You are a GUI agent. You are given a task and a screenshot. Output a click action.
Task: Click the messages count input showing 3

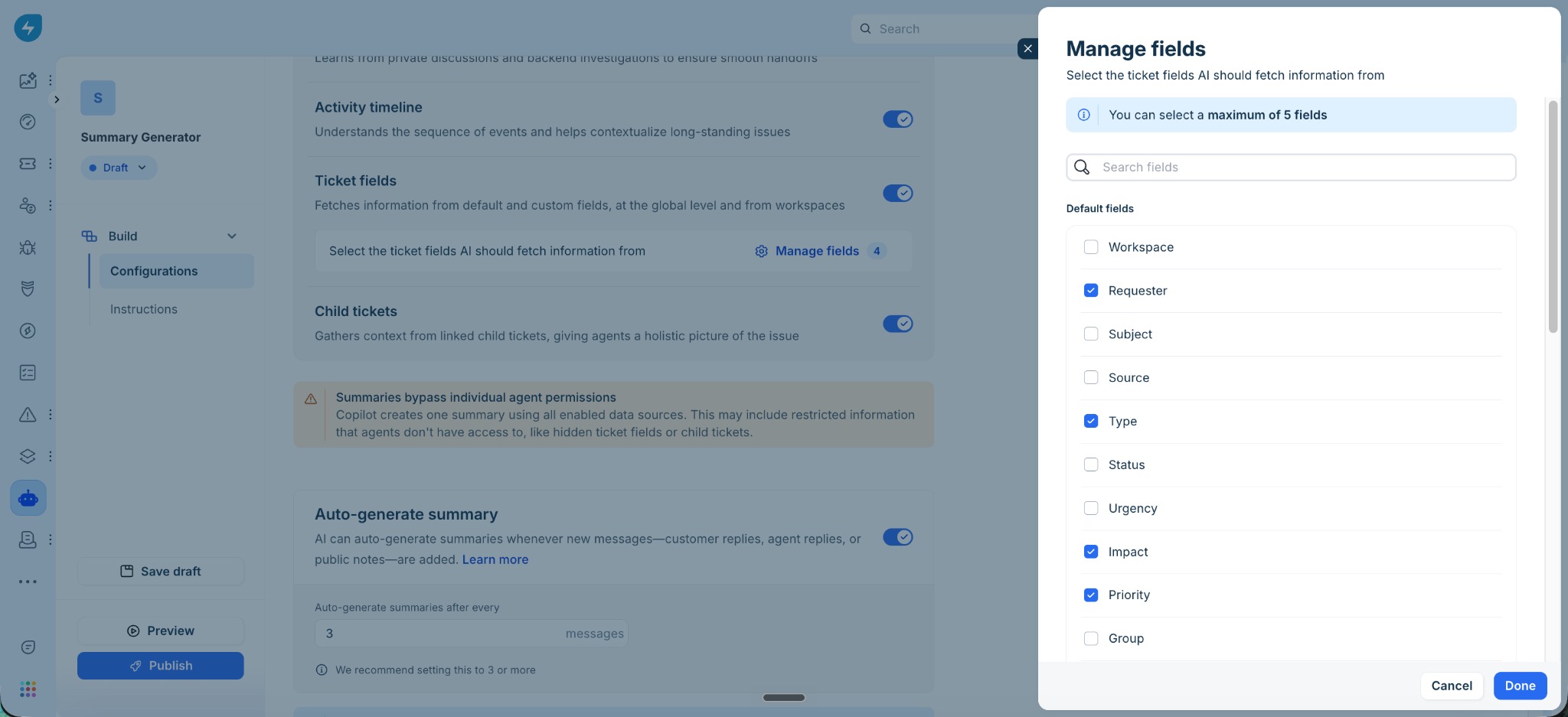[472, 634]
